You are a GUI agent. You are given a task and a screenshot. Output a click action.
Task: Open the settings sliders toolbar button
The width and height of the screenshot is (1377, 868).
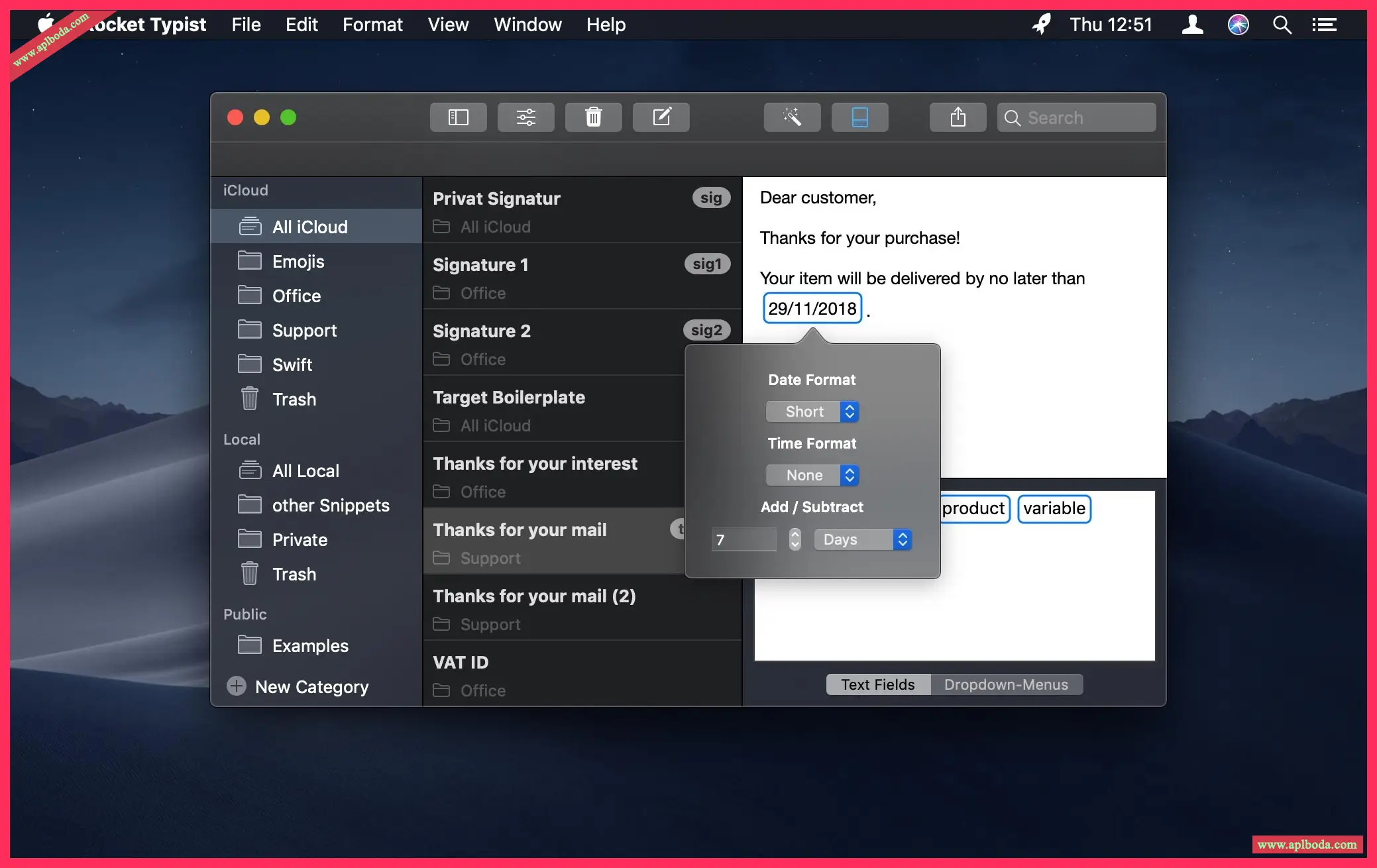[525, 117]
